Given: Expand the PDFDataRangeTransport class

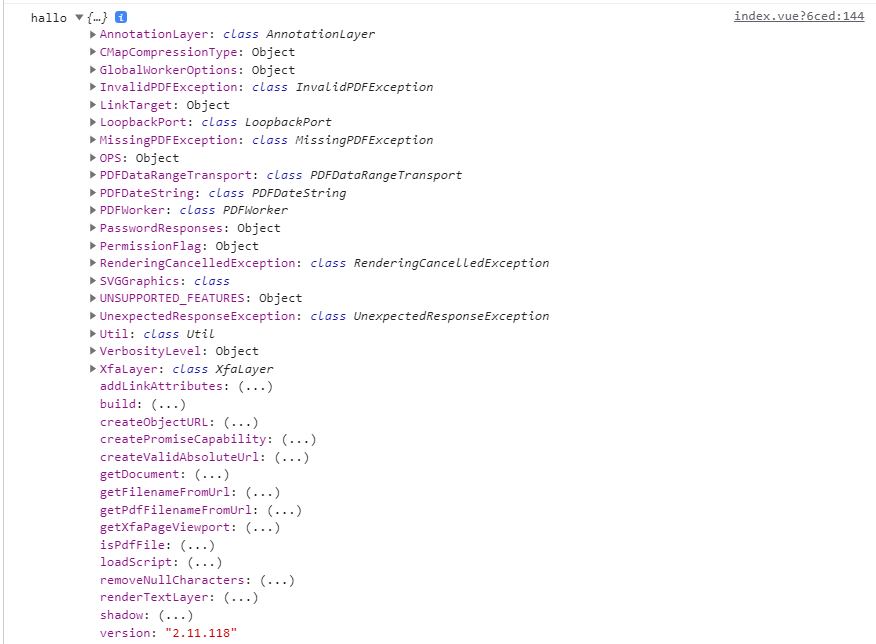Looking at the screenshot, I should pyautogui.click(x=92, y=175).
